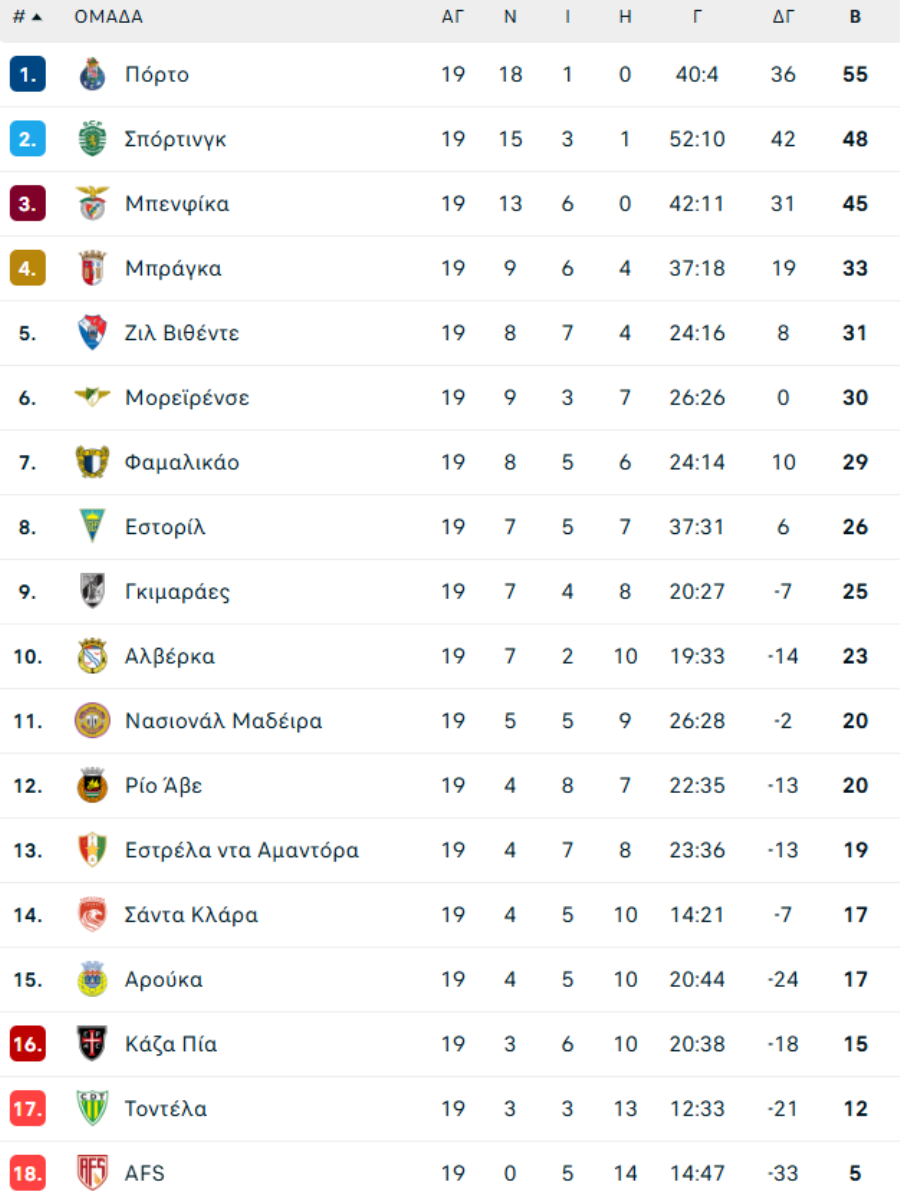The width and height of the screenshot is (900, 1201).
Task: Click the Μπενφίκα eagle crest icon
Action: point(92,204)
